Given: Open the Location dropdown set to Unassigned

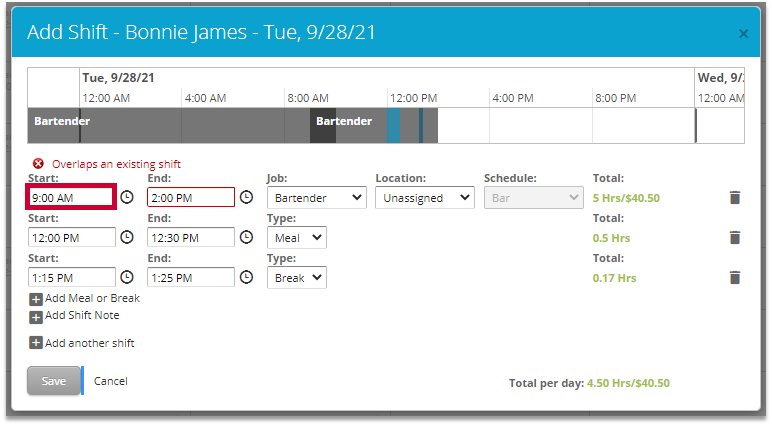Looking at the screenshot, I should click(424, 198).
